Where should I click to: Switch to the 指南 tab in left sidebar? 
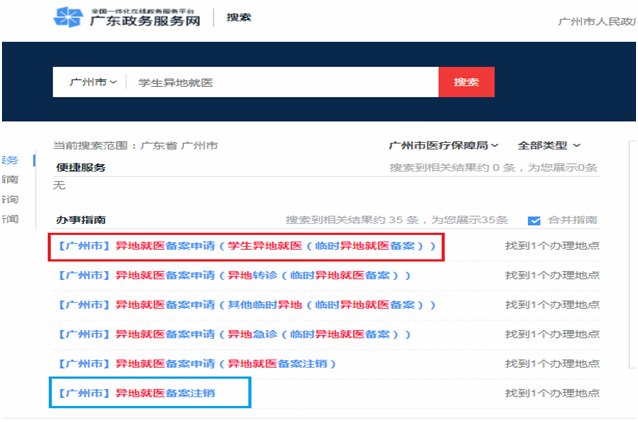[10, 179]
